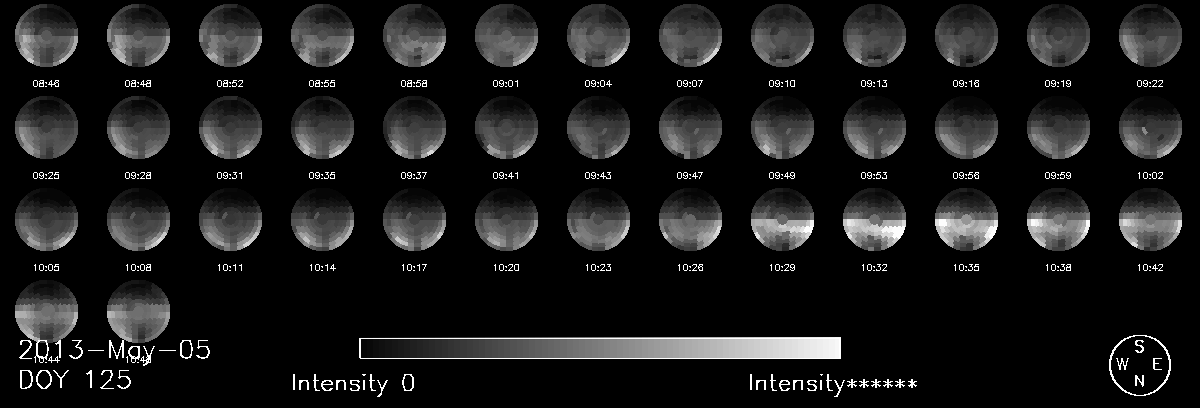
Task: Select the 09:31 image frame
Action: coord(231,128)
